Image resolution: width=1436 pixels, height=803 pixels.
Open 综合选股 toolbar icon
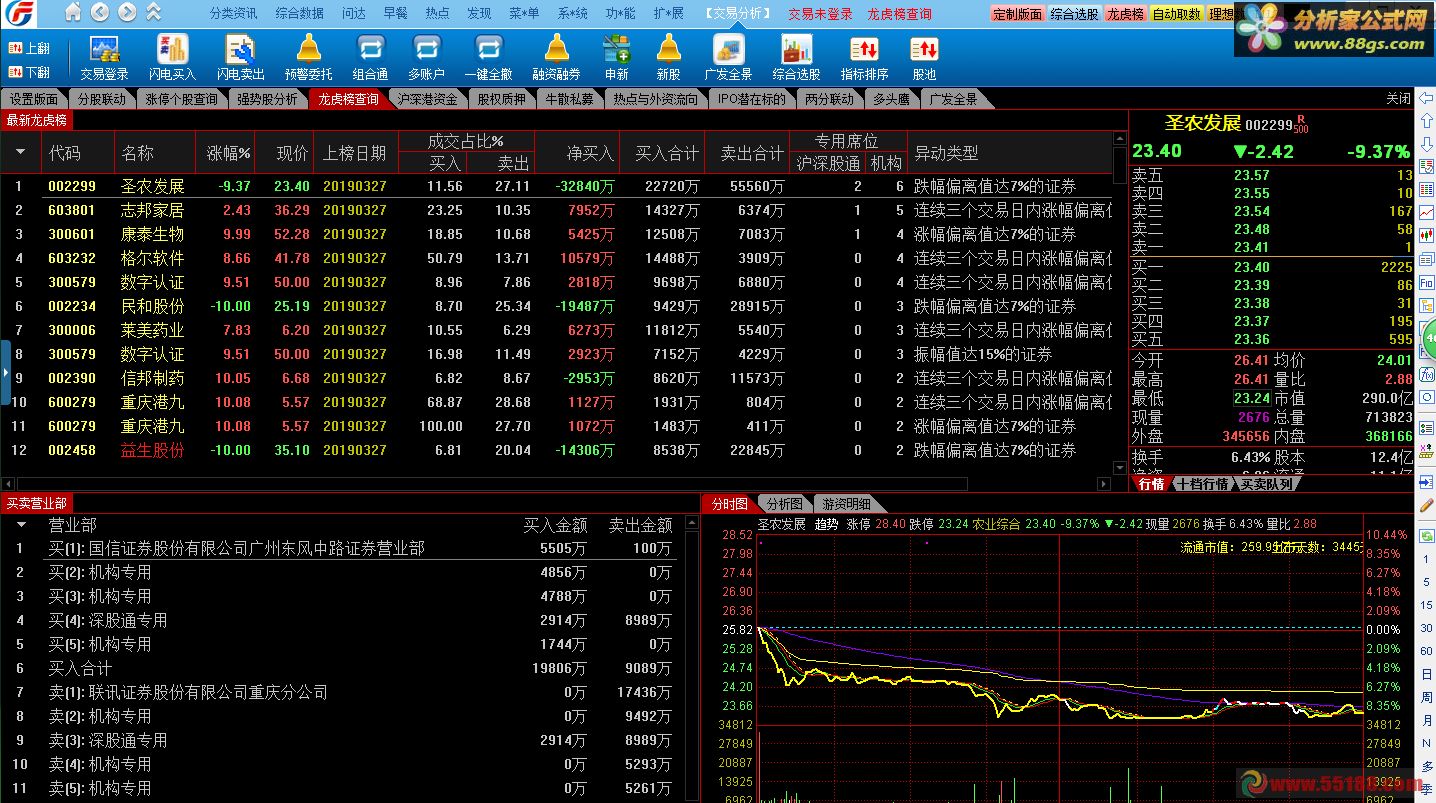tap(796, 58)
